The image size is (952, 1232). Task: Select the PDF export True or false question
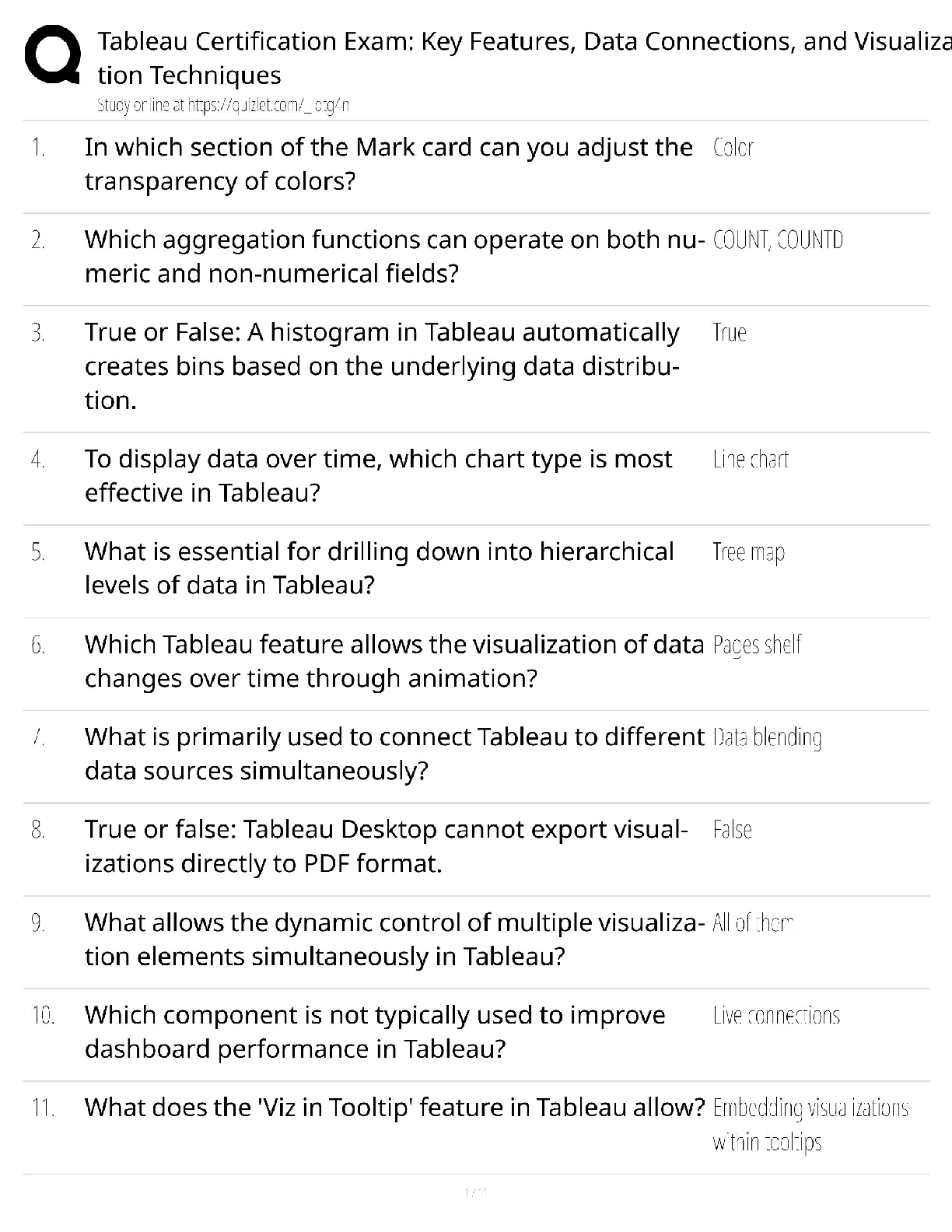[x=387, y=846]
